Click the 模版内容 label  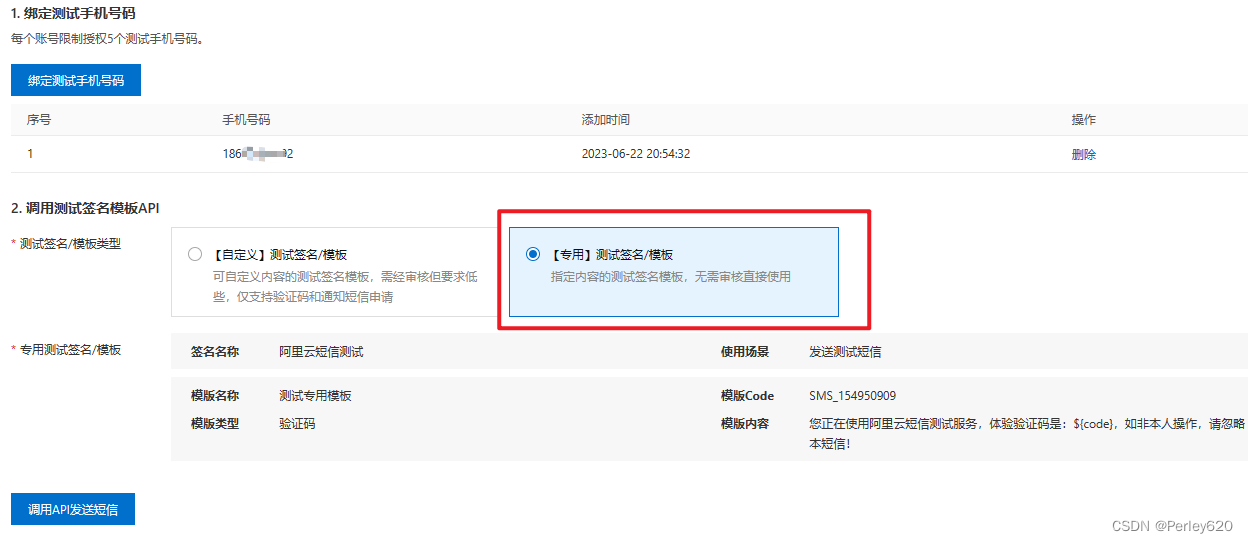745,424
